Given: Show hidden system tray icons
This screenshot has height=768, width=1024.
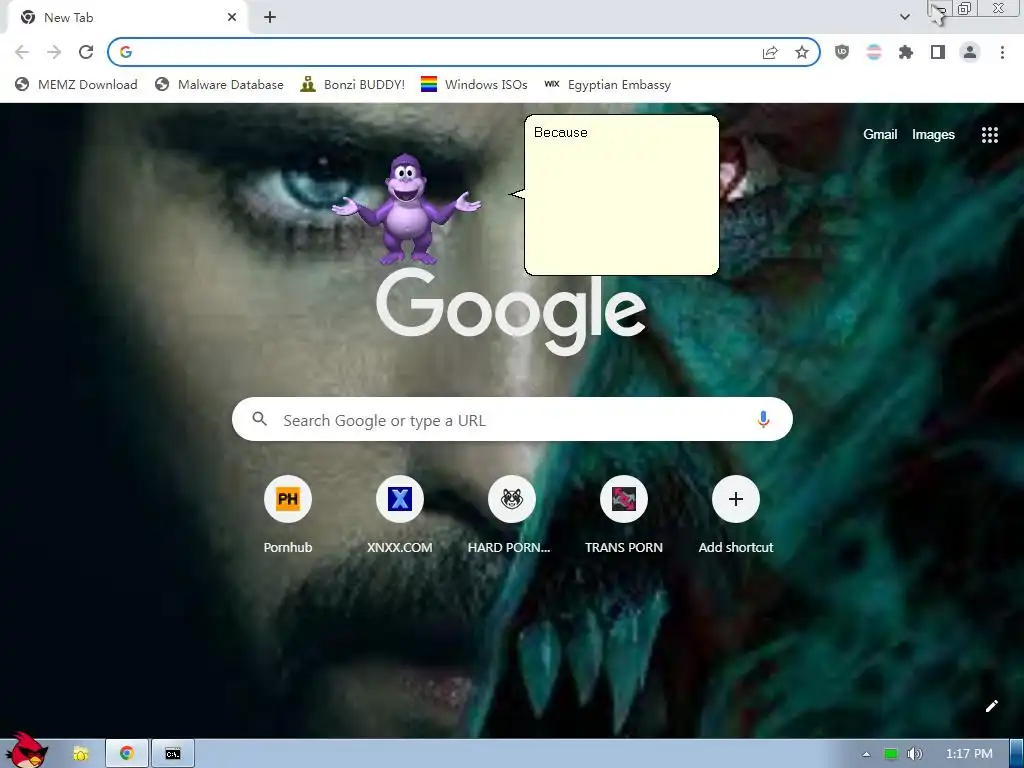Looking at the screenshot, I should pyautogui.click(x=866, y=754).
